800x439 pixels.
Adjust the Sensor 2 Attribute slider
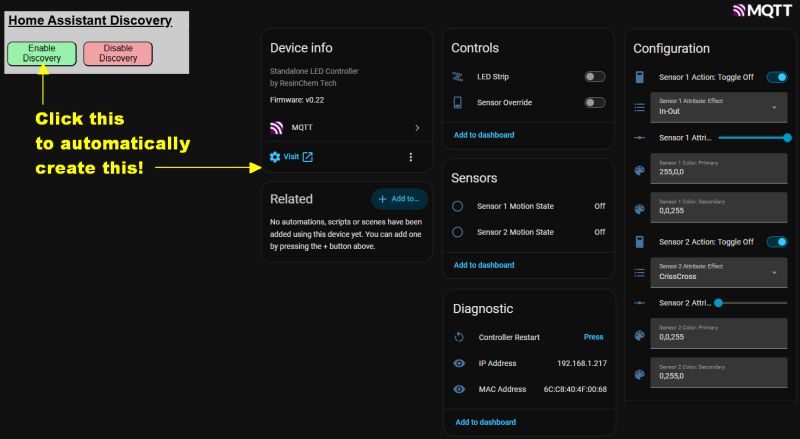753,303
